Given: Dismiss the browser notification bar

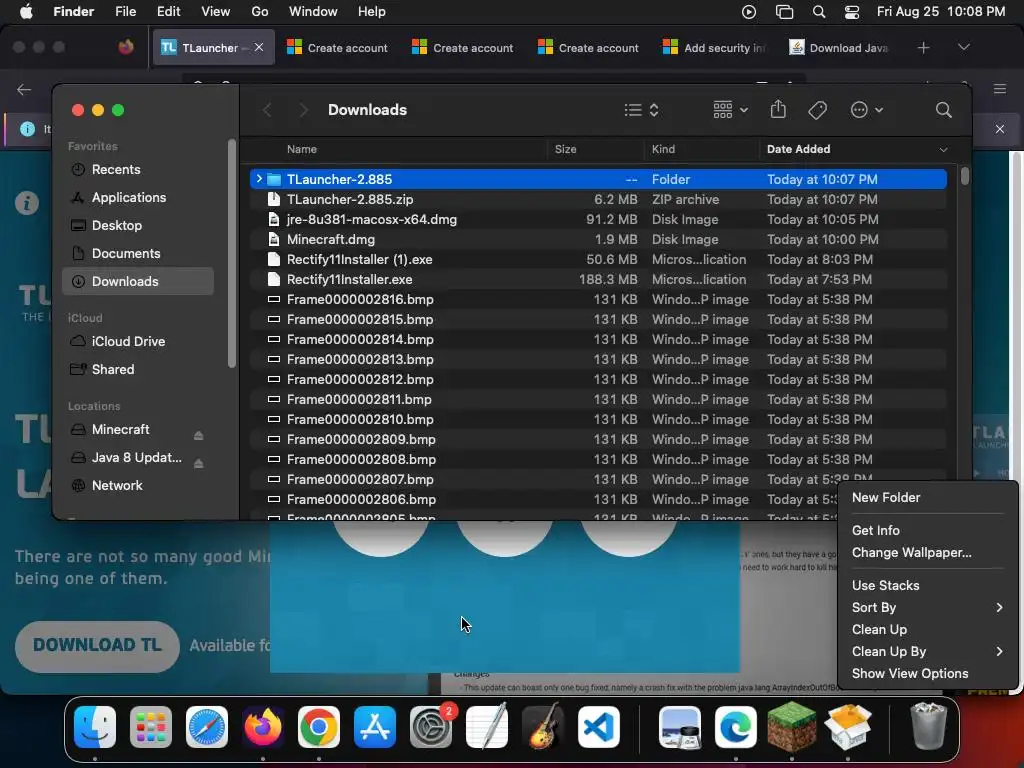Looking at the screenshot, I should point(999,129).
